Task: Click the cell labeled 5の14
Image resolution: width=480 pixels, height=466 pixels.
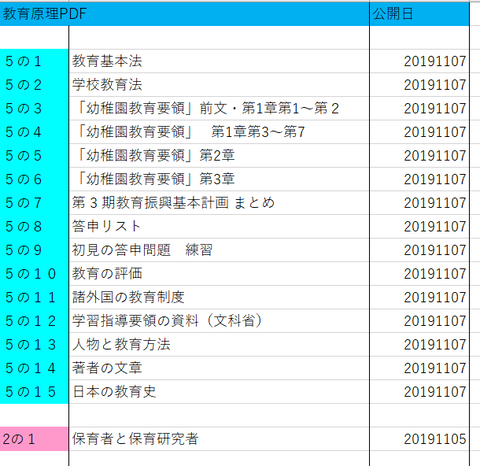Action: click(x=34, y=368)
